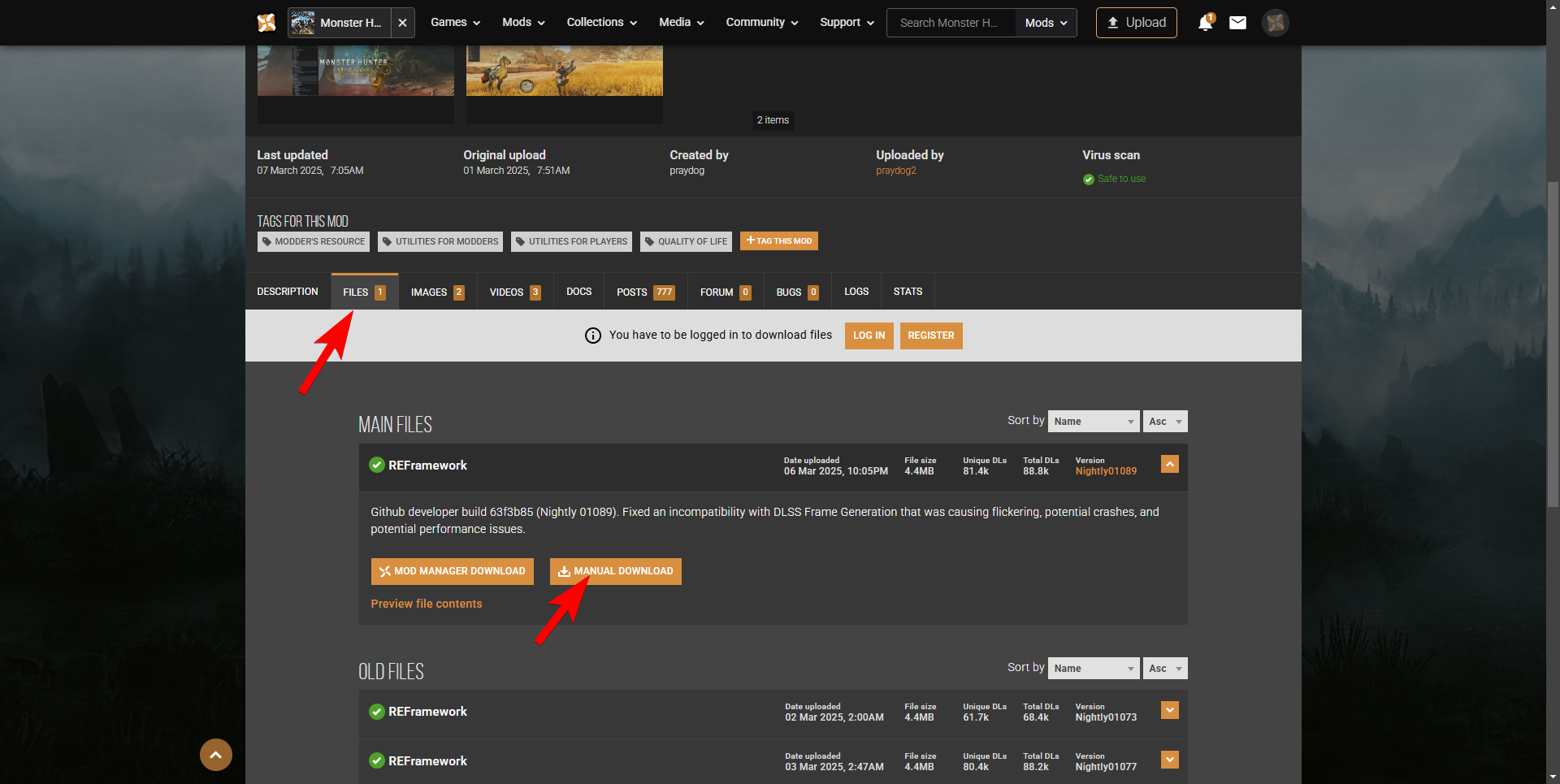The height and width of the screenshot is (784, 1560).
Task: Open the Collections menu
Action: click(x=602, y=23)
